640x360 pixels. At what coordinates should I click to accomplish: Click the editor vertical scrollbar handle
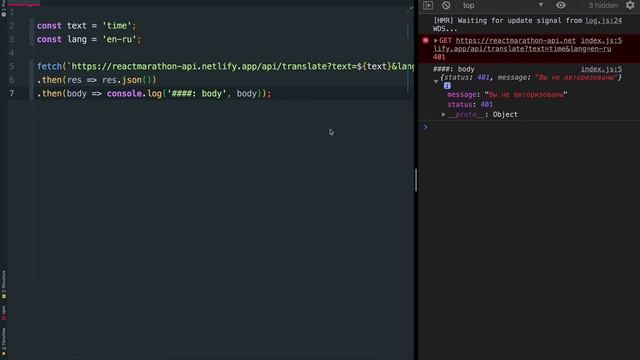pos(416,180)
